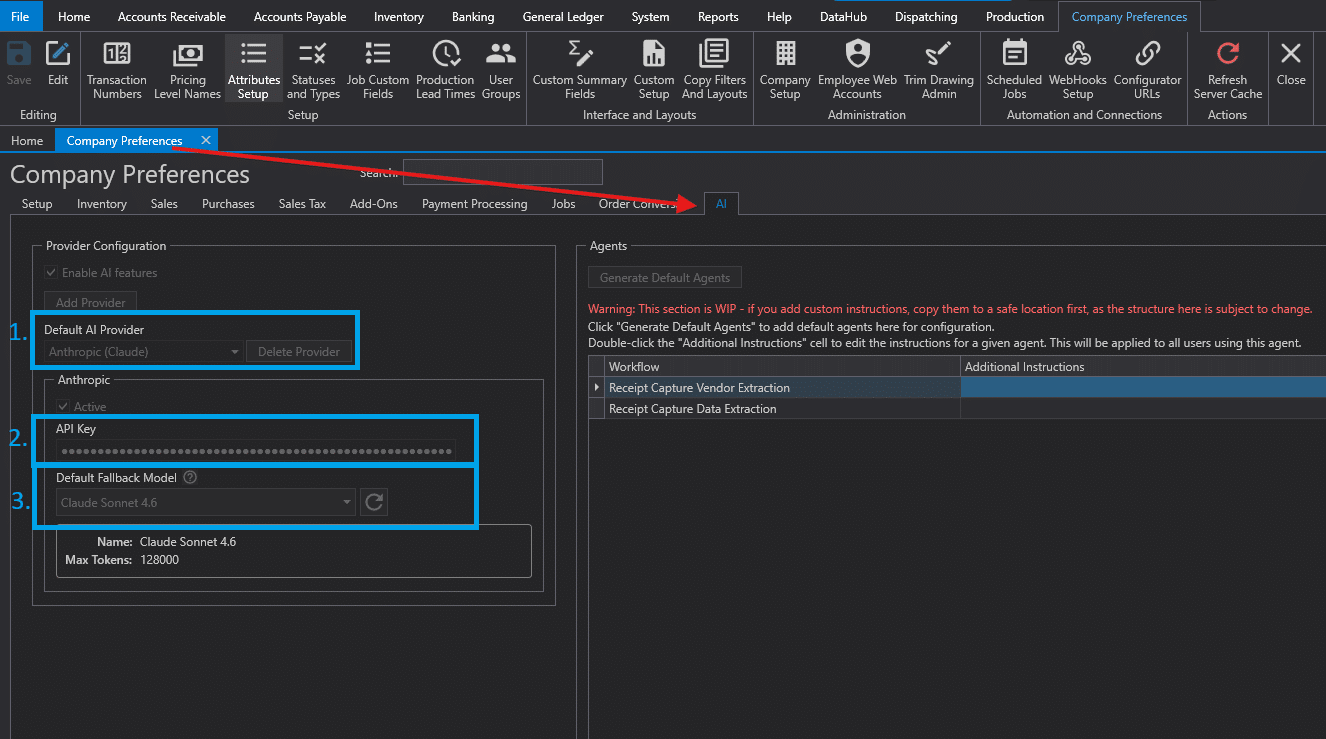Open Statuses and Types
1326x739 pixels.
click(x=313, y=70)
